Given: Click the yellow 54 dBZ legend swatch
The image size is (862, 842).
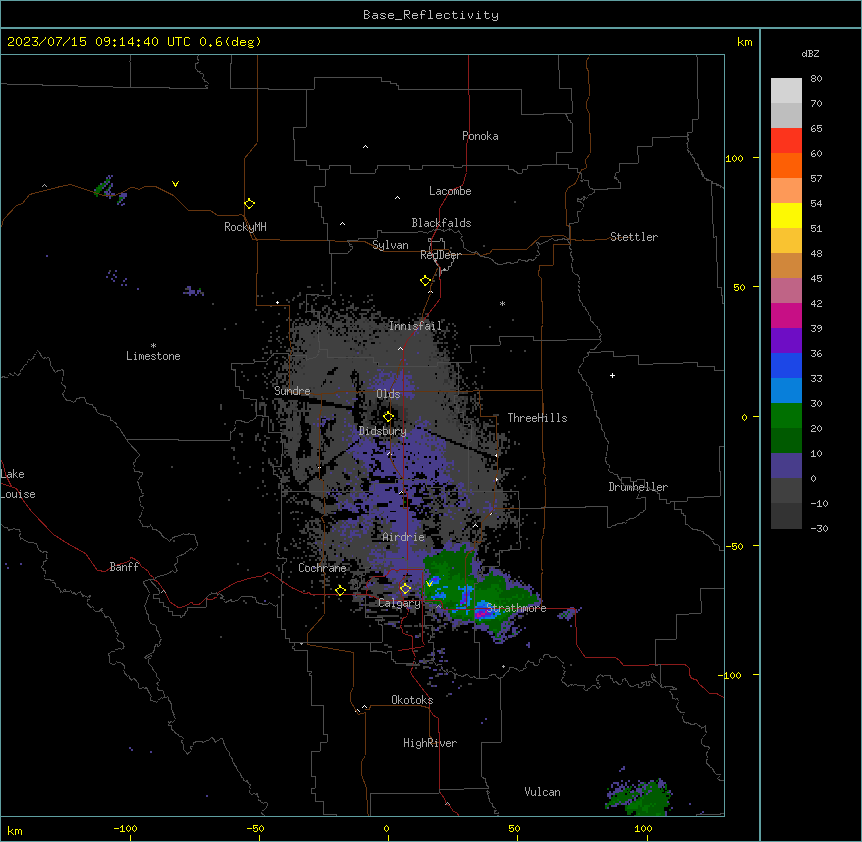Looking at the screenshot, I should coord(786,215).
